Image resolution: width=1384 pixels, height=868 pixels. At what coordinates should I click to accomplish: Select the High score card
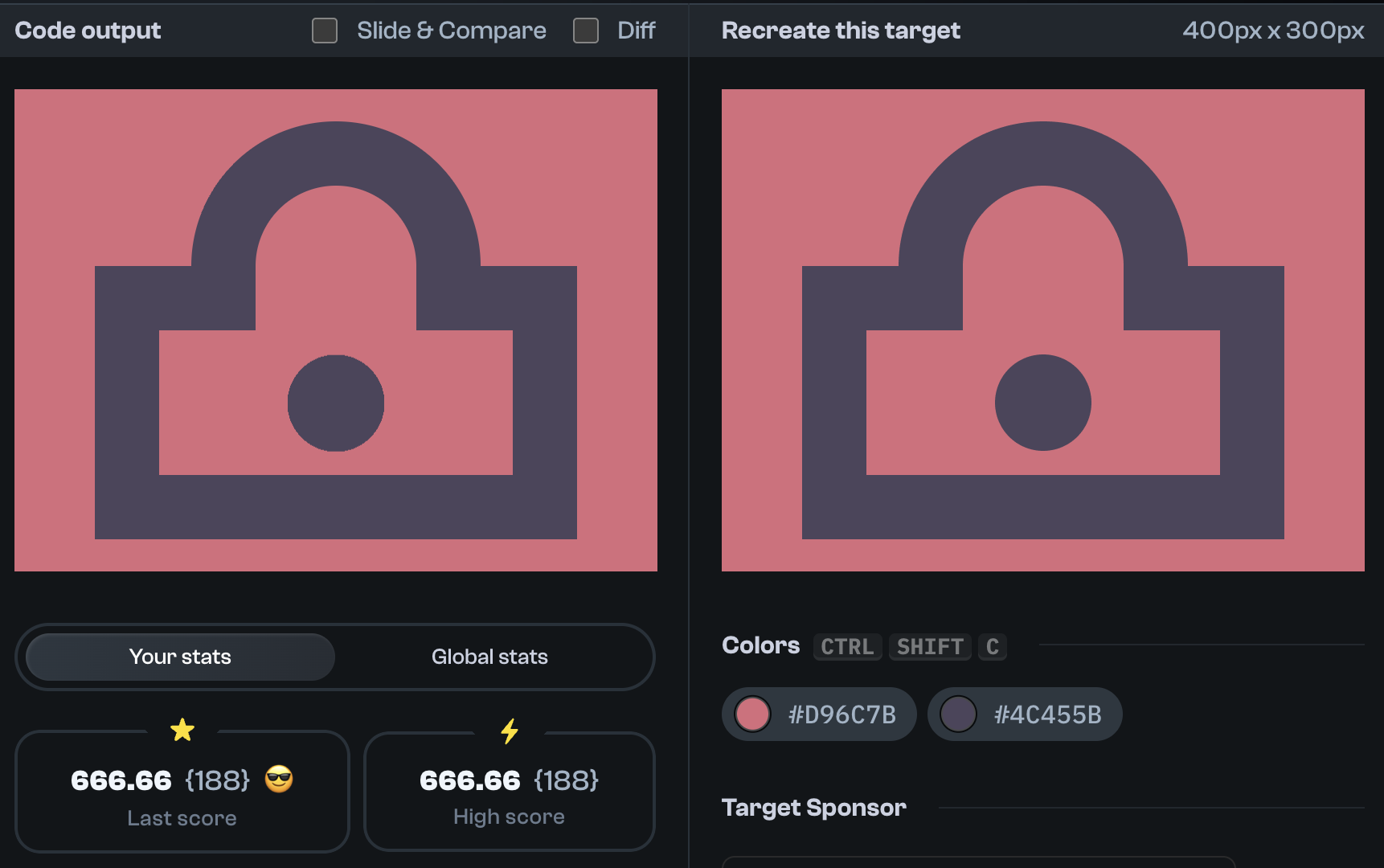510,792
